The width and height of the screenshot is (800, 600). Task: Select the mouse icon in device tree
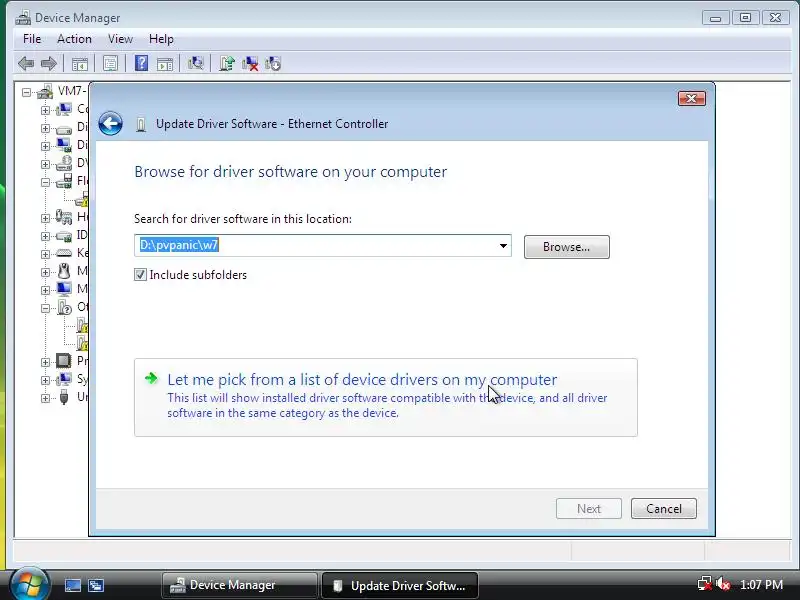(x=64, y=271)
